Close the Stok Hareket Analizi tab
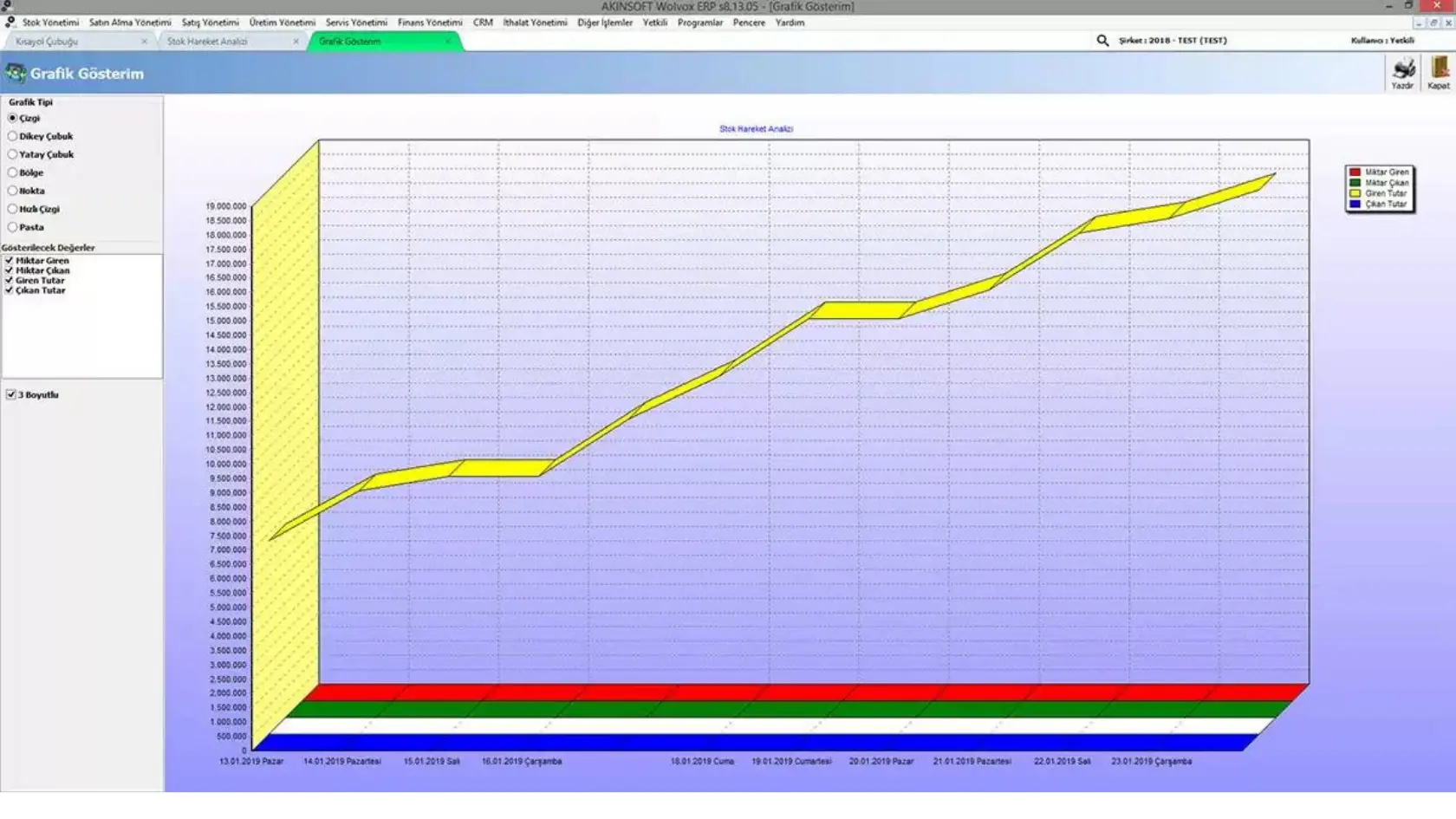The width and height of the screenshot is (1456, 819). (x=296, y=41)
